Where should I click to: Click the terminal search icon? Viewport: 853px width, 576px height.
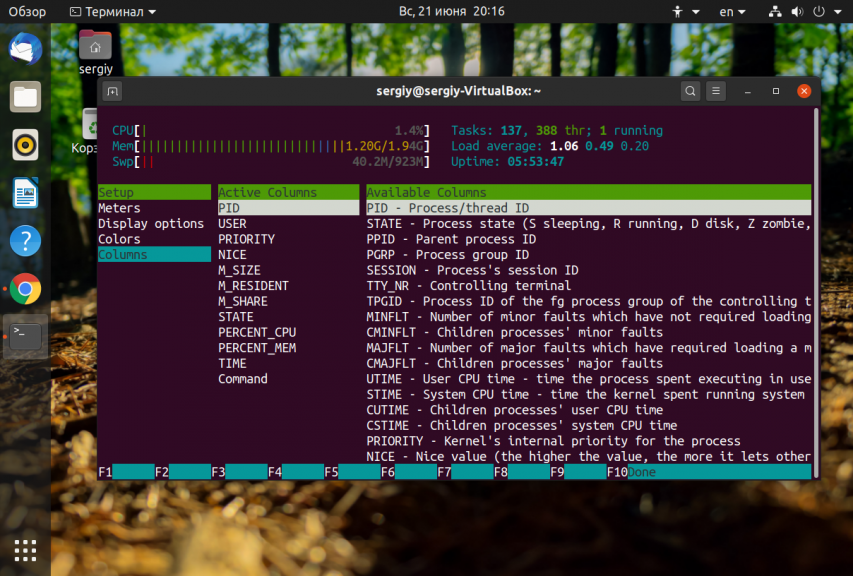[690, 91]
